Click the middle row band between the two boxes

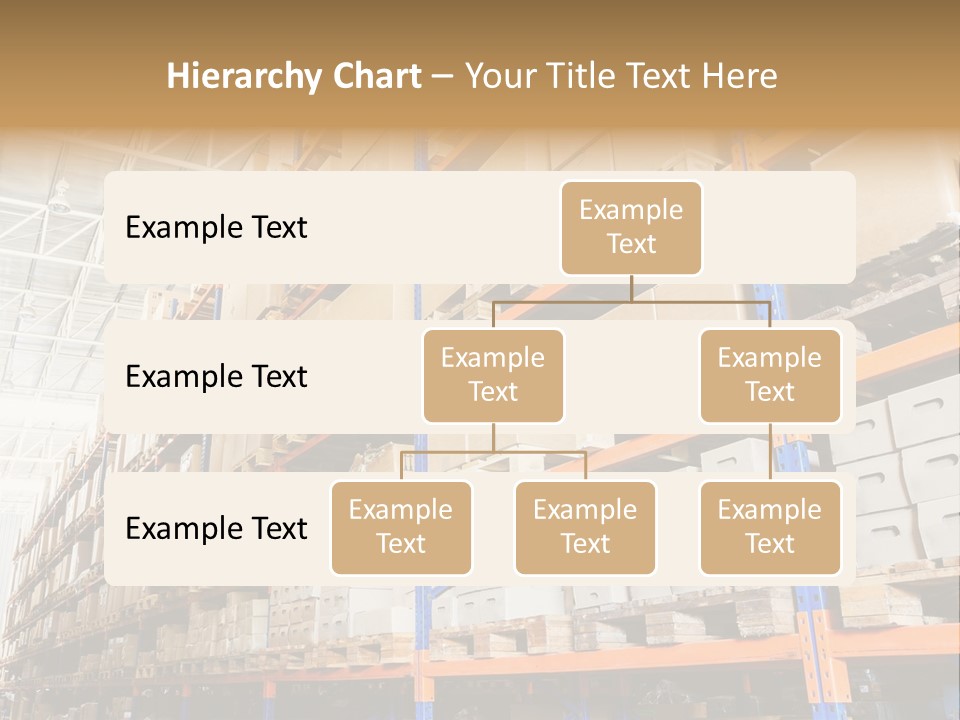[x=631, y=377]
